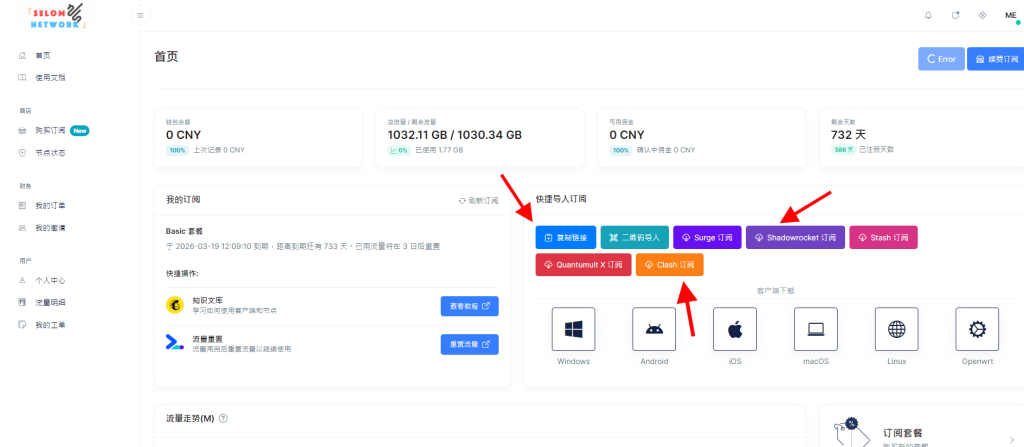Open the iOS Apple client download
The height and width of the screenshot is (447, 1024).
(734, 328)
